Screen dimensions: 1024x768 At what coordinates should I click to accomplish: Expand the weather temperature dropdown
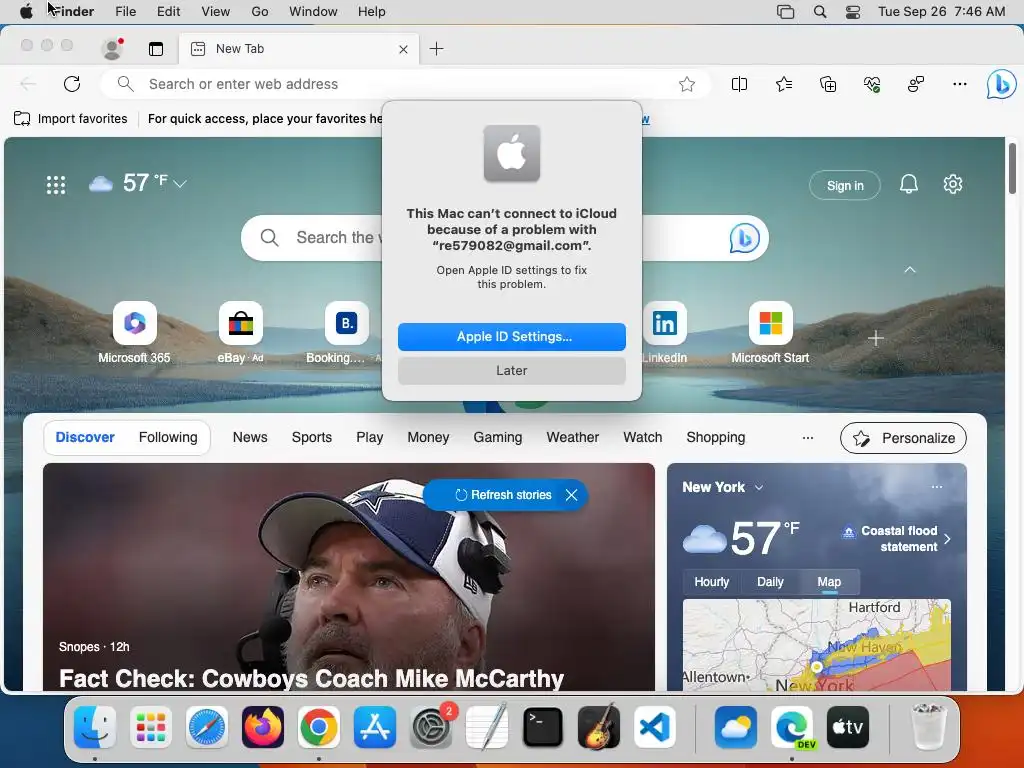tap(180, 184)
